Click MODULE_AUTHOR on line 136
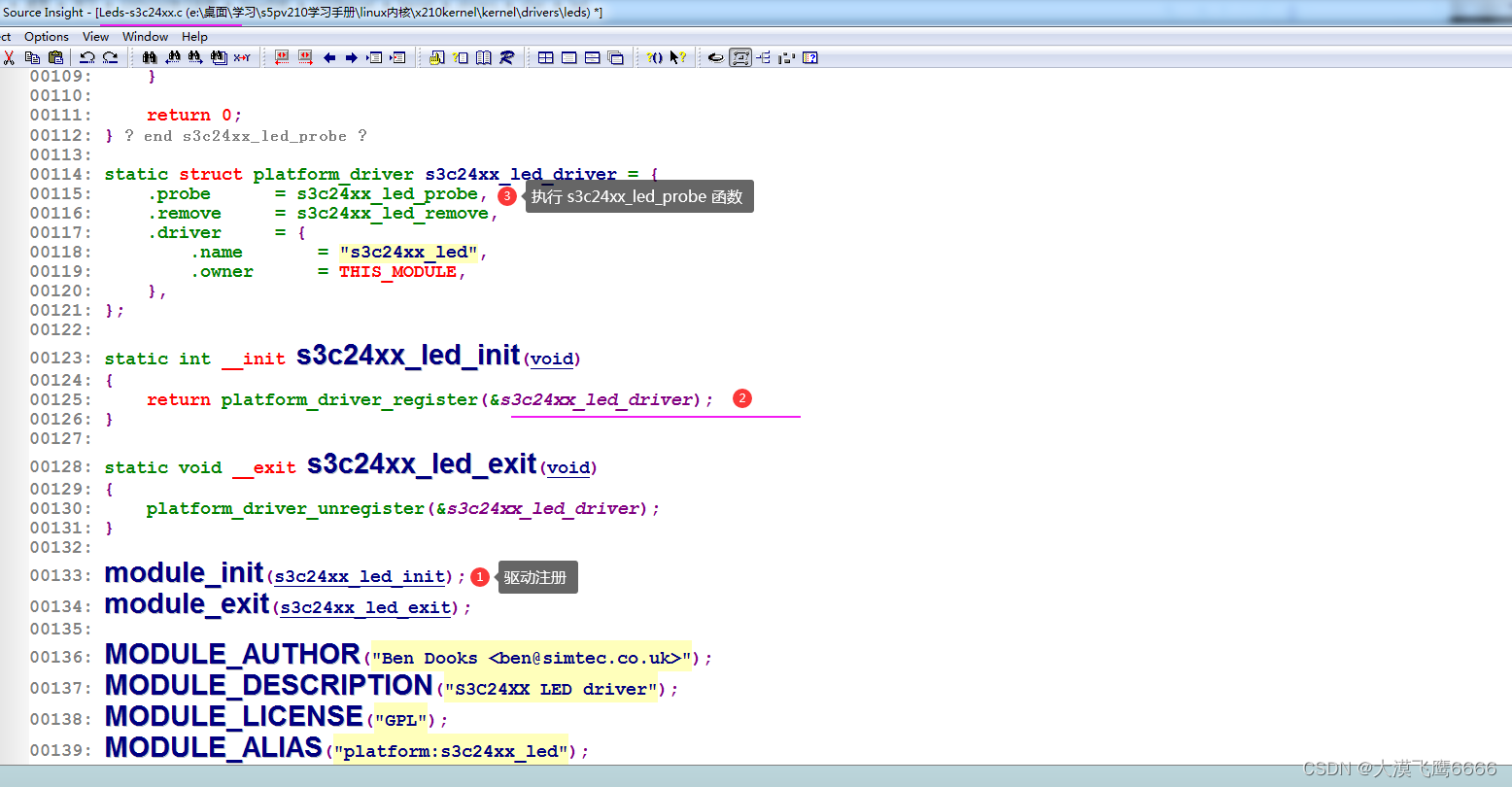1512x787 pixels. 232,654
